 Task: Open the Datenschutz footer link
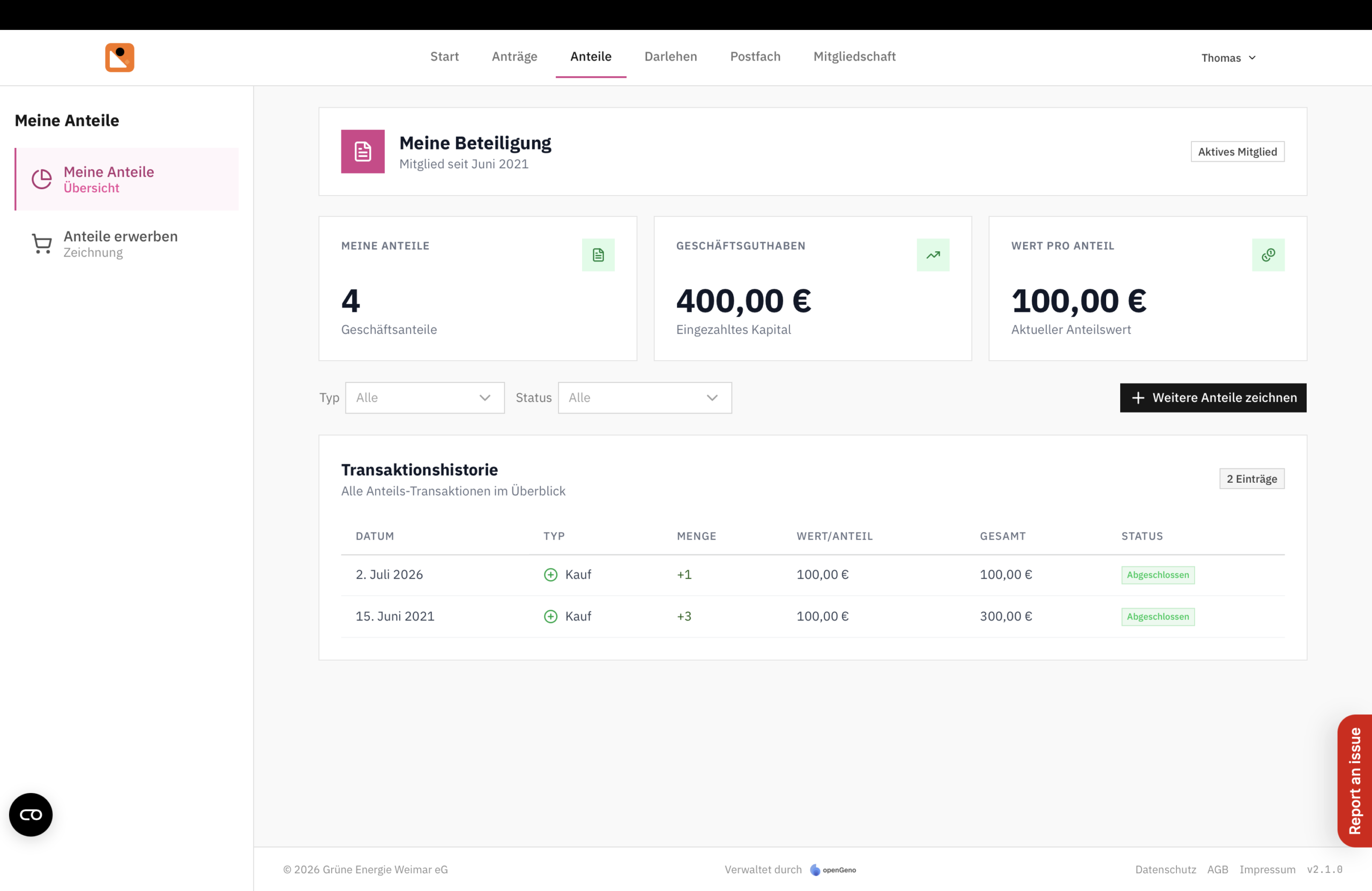coord(1165,870)
